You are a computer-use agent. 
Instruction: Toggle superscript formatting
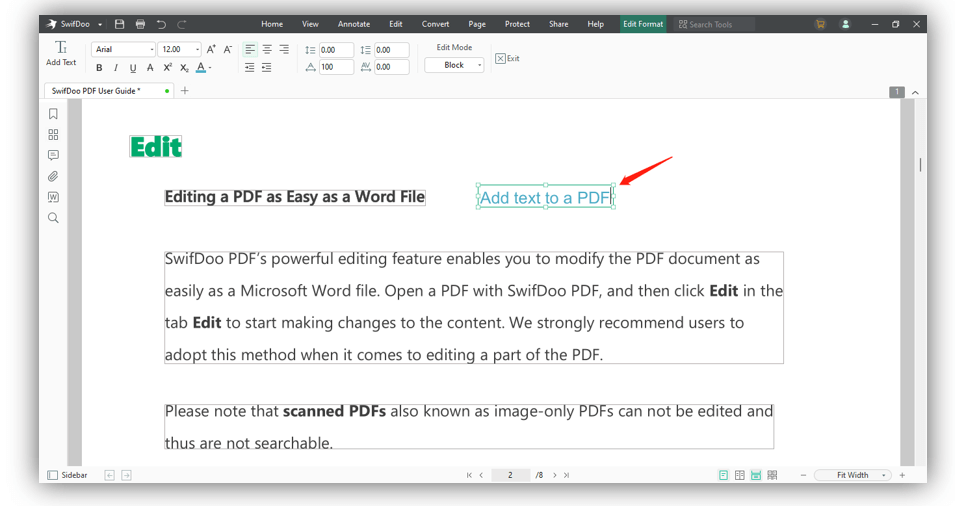[167, 68]
